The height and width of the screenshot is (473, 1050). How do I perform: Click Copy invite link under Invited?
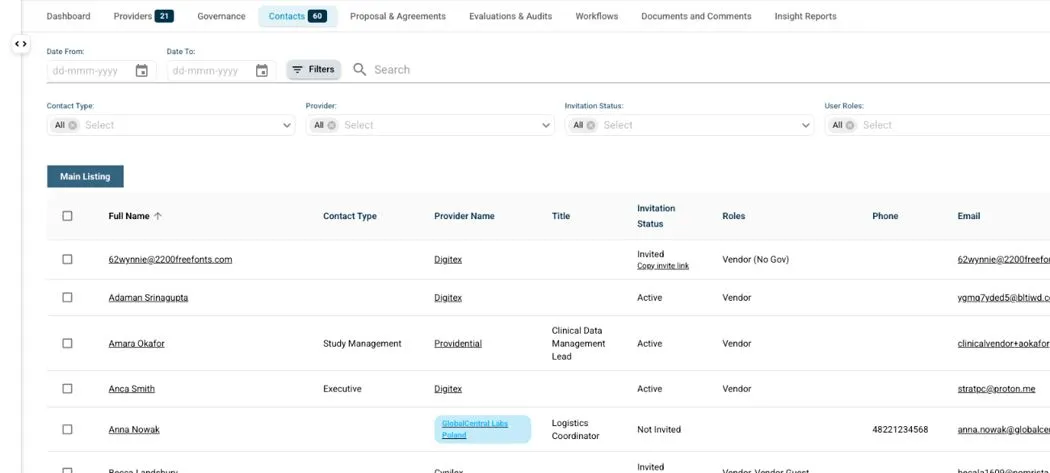(663, 266)
